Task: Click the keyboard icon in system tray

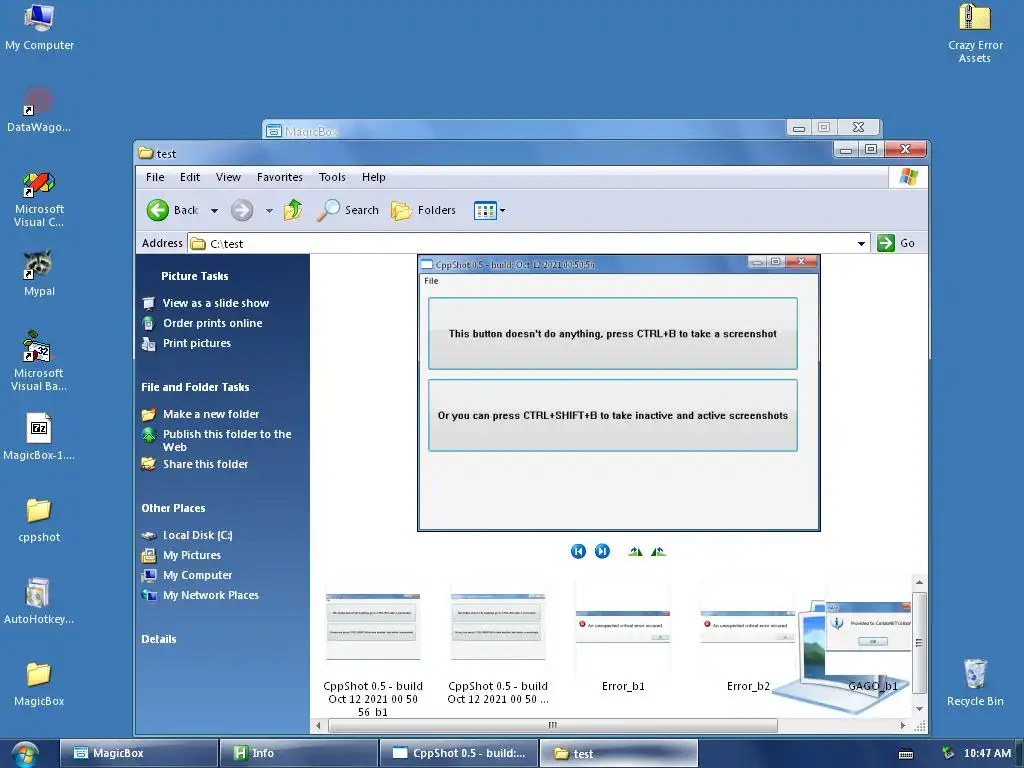Action: coord(906,754)
